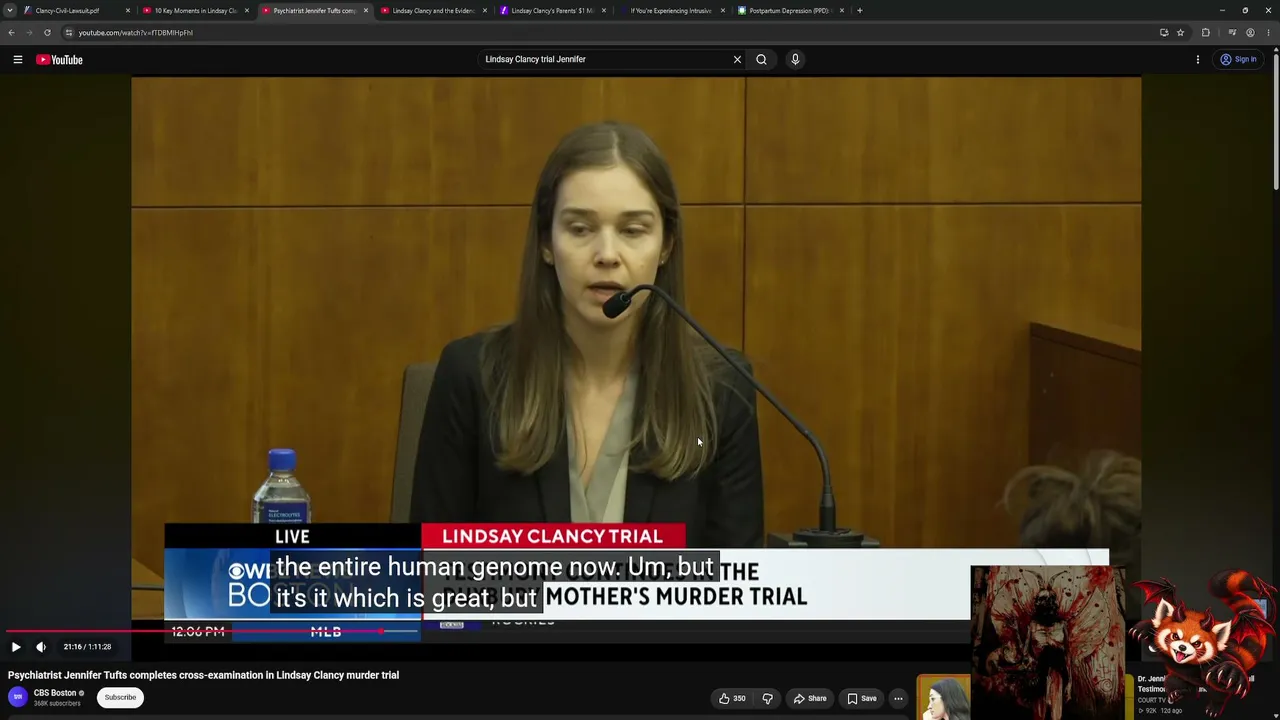Open the CBS Boston channel name link
The height and width of the screenshot is (720, 1280).
tap(55, 693)
